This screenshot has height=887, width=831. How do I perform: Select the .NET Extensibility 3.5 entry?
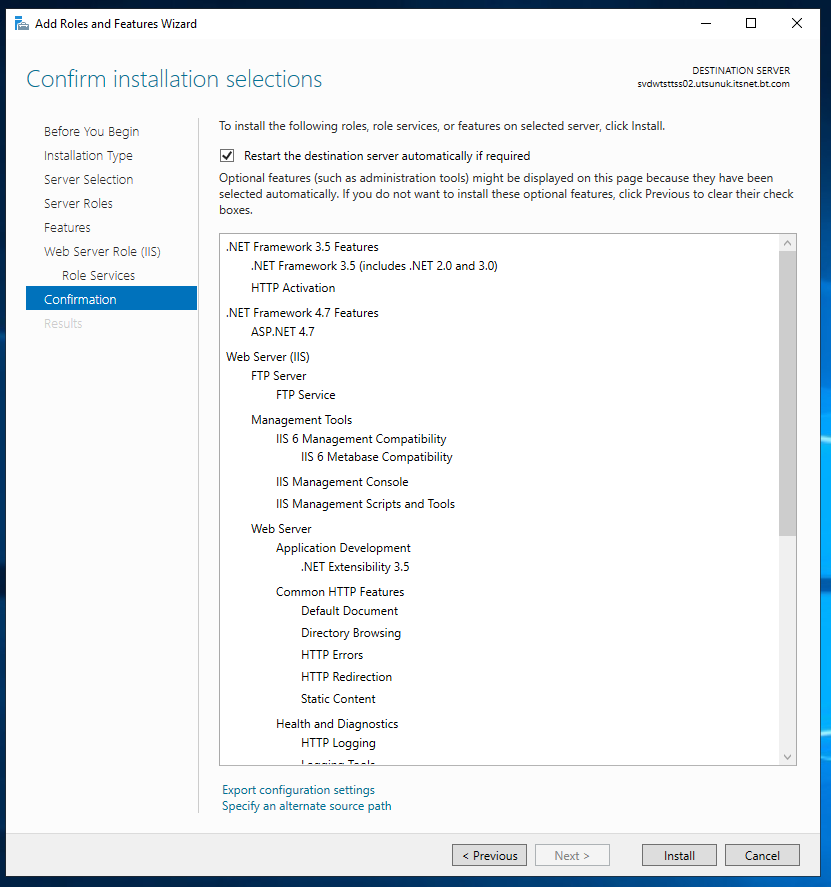(x=355, y=567)
